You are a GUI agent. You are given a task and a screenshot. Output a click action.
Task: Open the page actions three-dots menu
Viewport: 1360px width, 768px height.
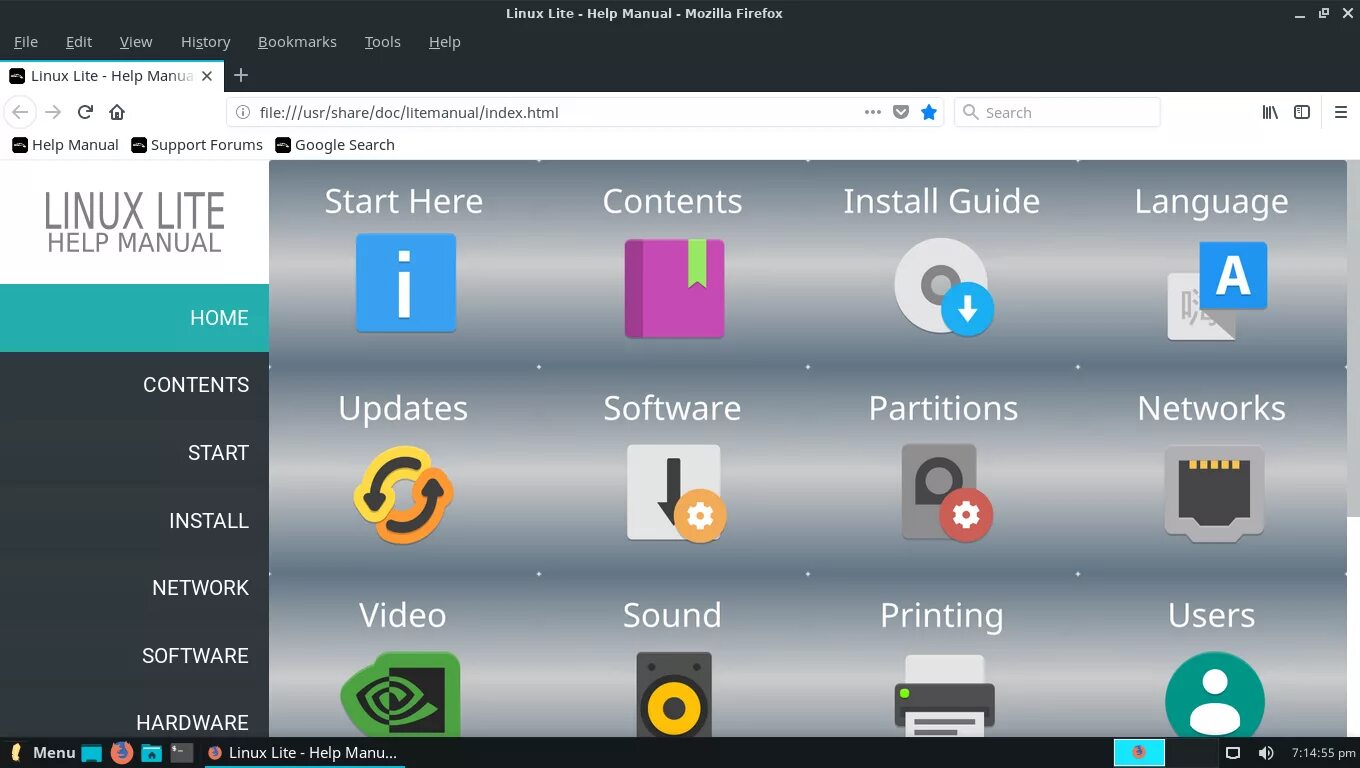[873, 112]
